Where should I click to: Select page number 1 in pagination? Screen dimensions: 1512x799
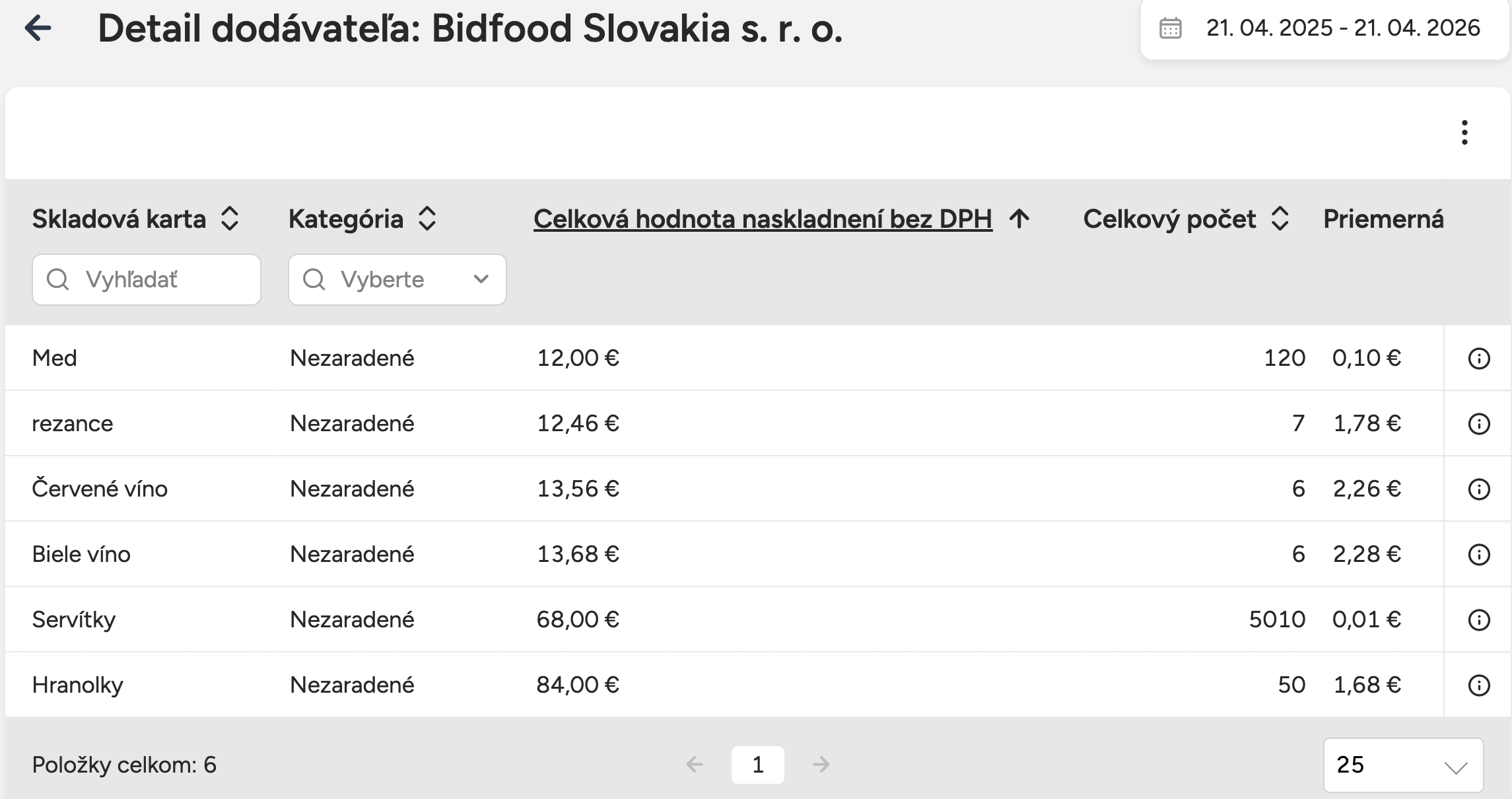tap(757, 765)
